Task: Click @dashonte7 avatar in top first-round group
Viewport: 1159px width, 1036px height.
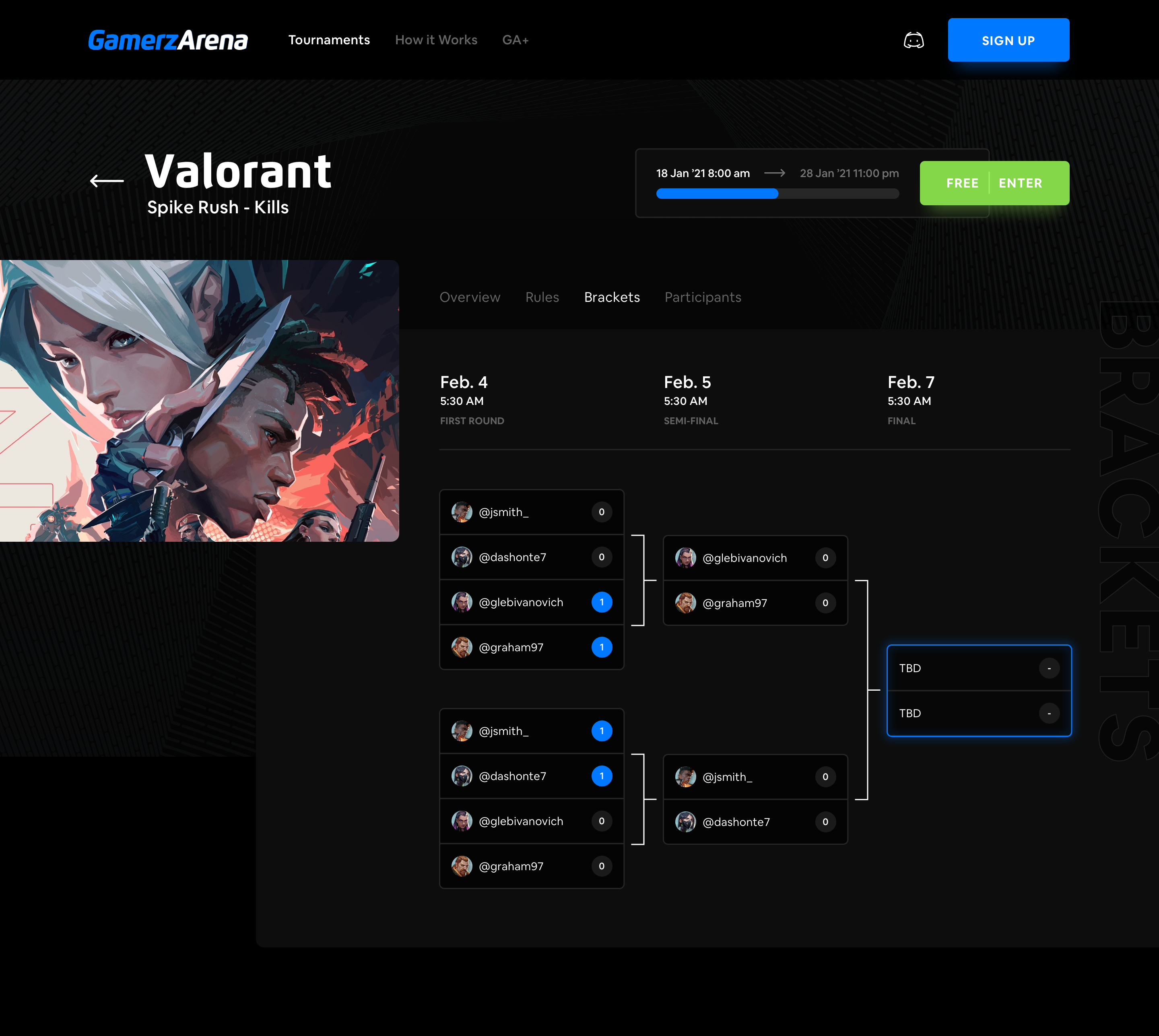Action: coord(462,557)
